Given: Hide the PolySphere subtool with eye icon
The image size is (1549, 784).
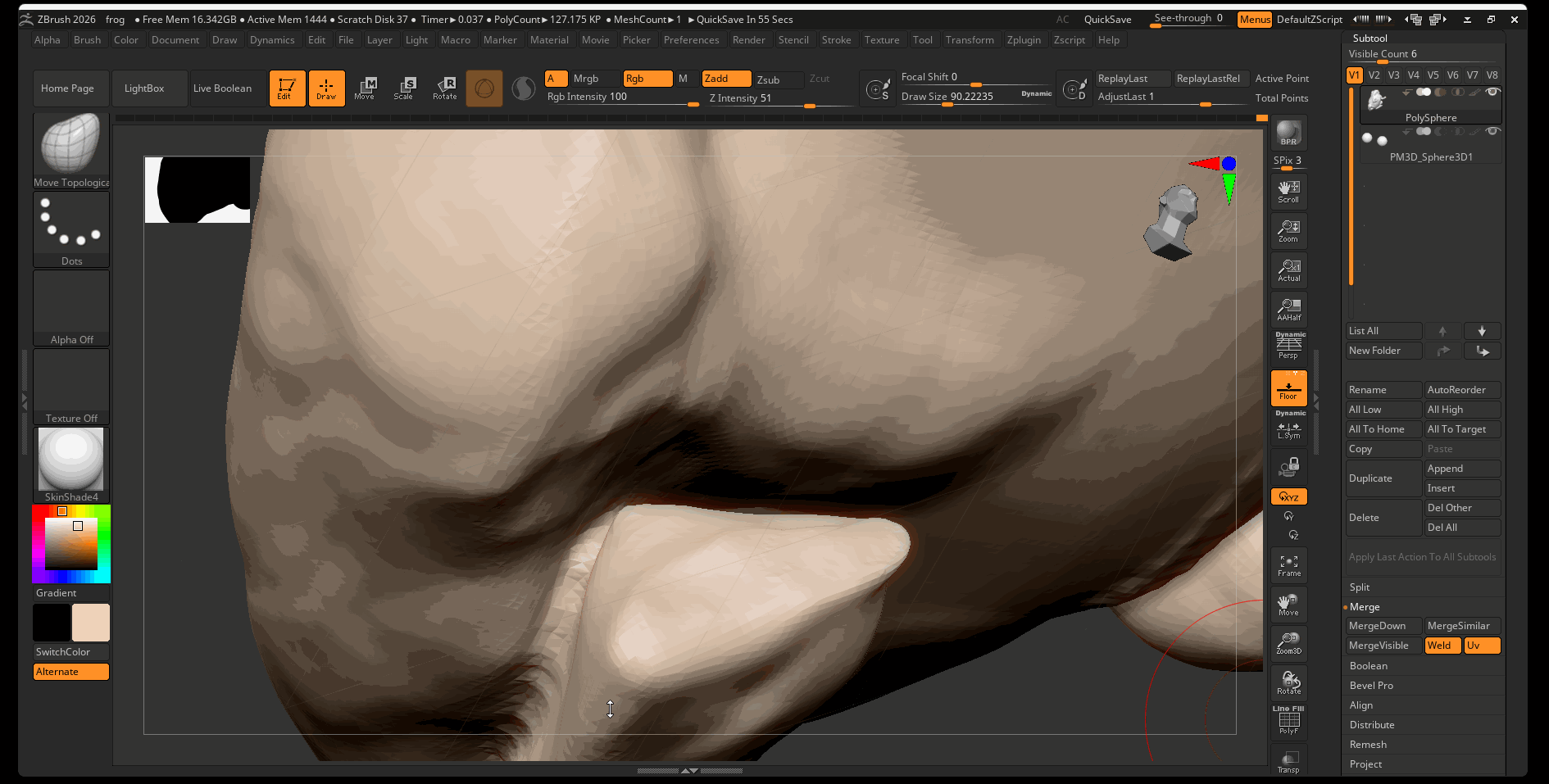Looking at the screenshot, I should pos(1492,92).
